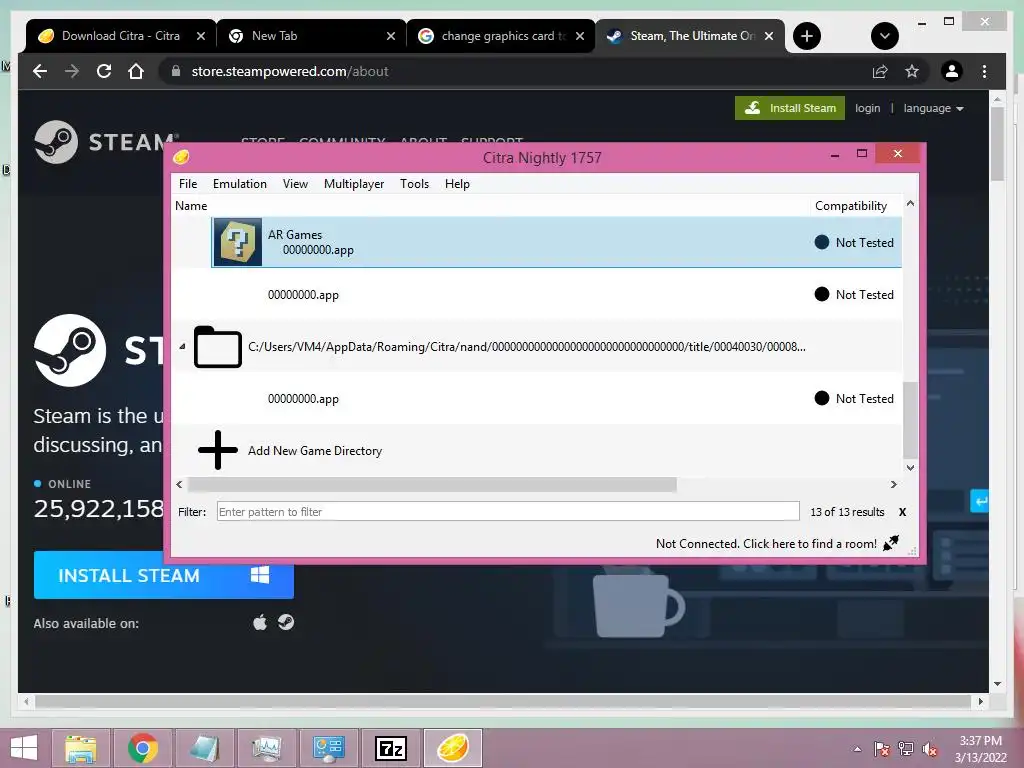Screen dimensions: 1024x768
Task: Sort the list by Compatibility column
Action: [x=851, y=206]
